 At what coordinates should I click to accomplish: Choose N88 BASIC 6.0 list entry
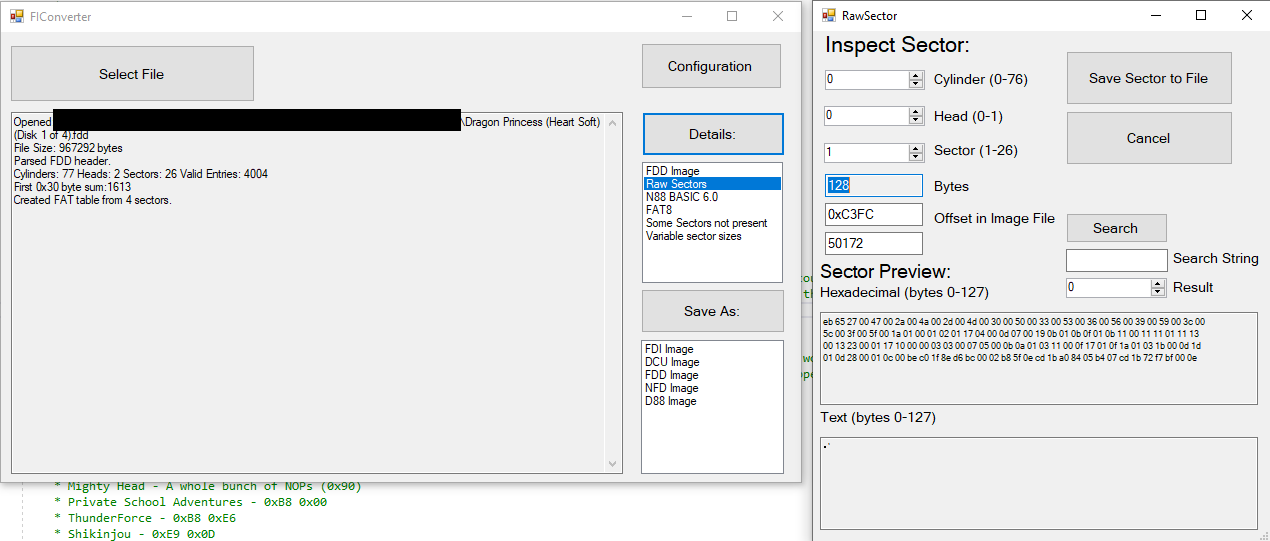pyautogui.click(x=682, y=197)
